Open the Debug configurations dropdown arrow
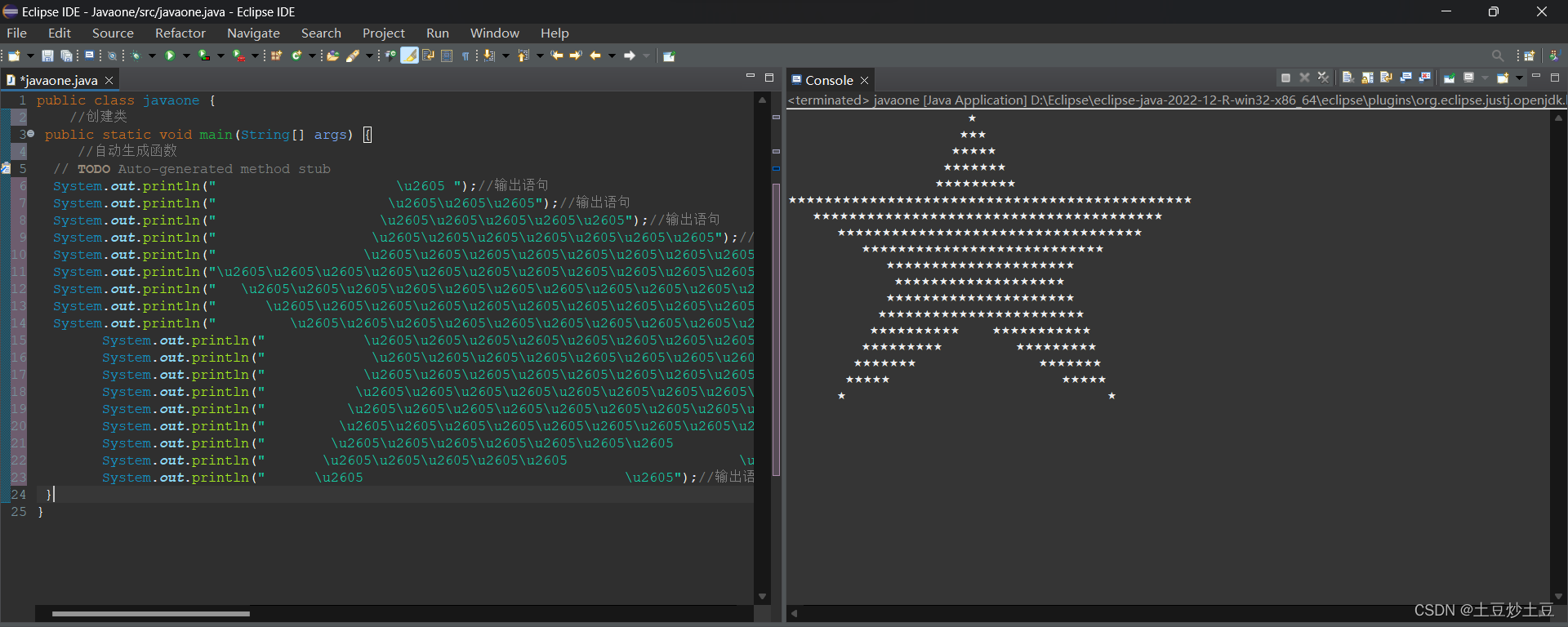The width and height of the screenshot is (1568, 627). coord(152,56)
